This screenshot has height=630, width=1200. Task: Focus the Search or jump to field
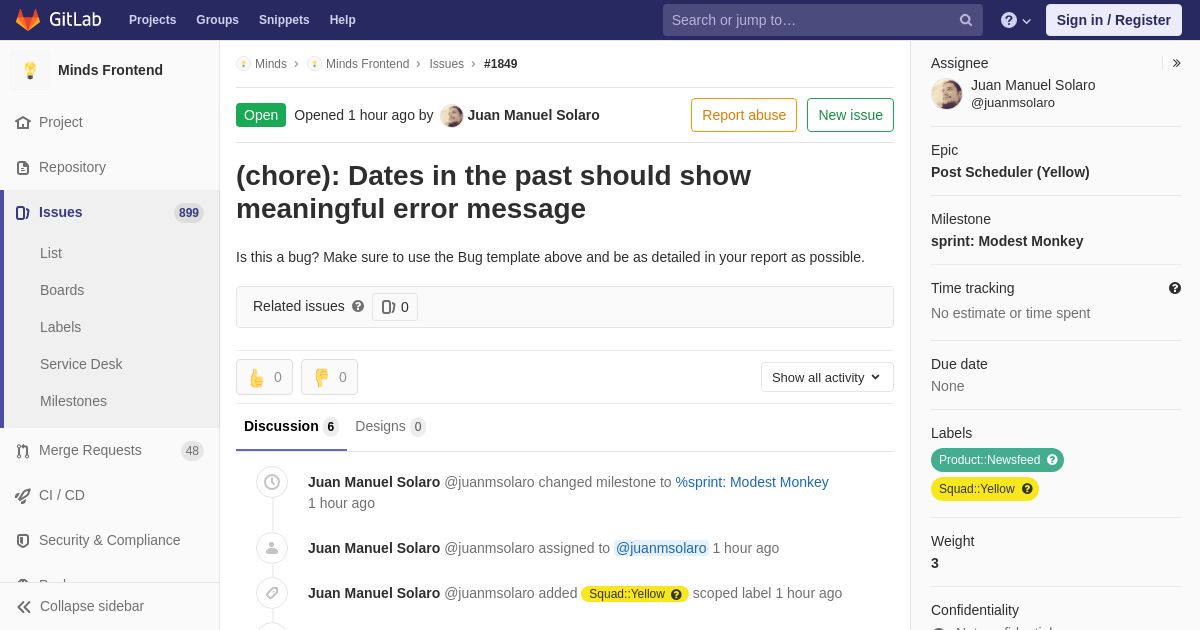tap(822, 20)
